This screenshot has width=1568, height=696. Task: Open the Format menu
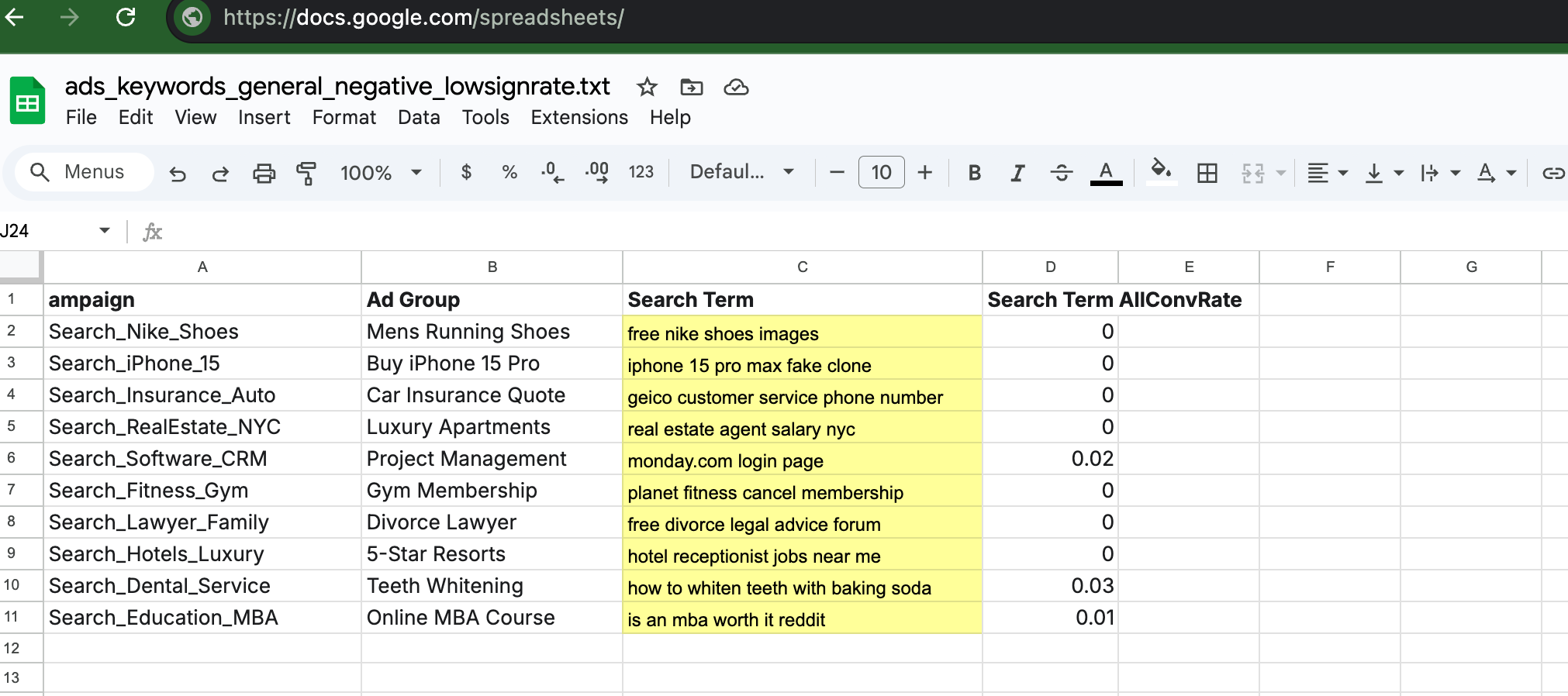click(x=344, y=117)
